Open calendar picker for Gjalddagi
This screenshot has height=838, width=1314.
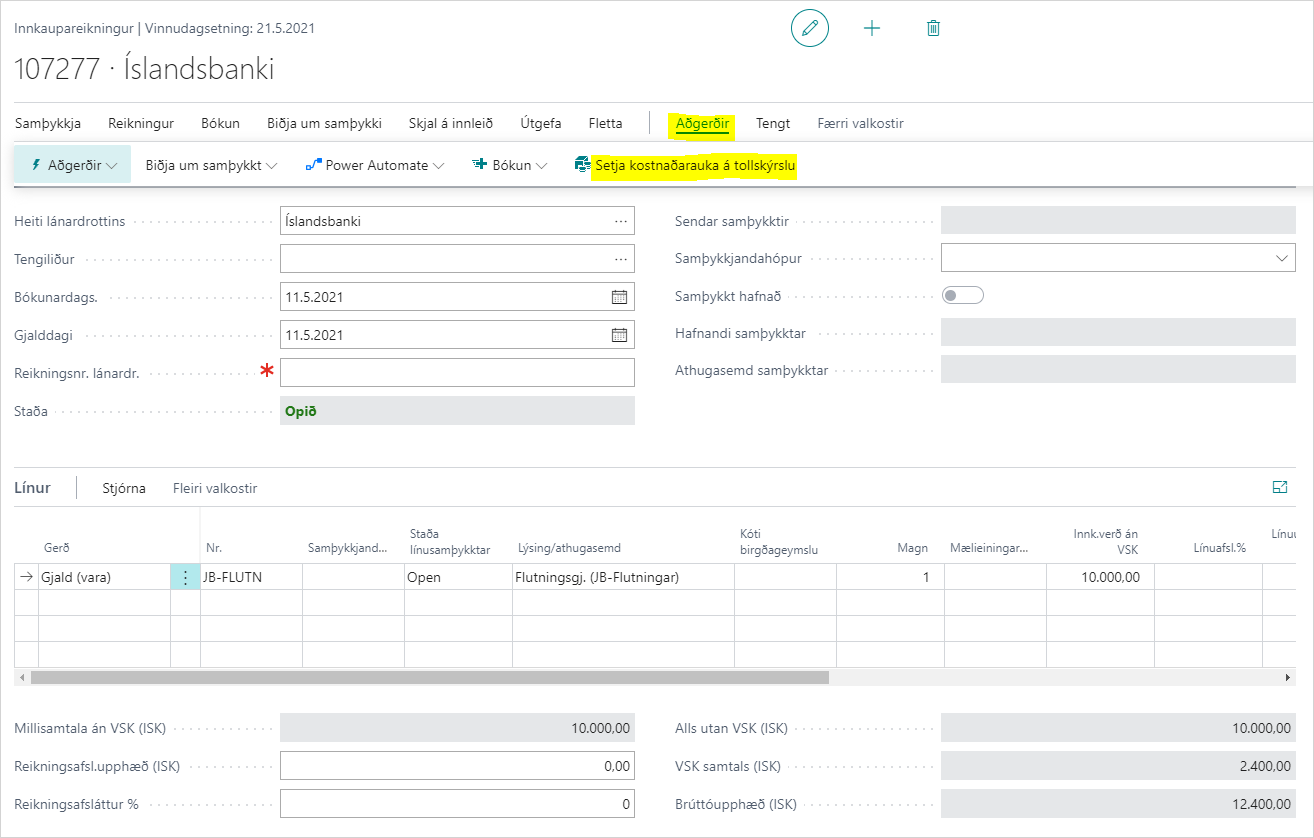click(x=619, y=335)
